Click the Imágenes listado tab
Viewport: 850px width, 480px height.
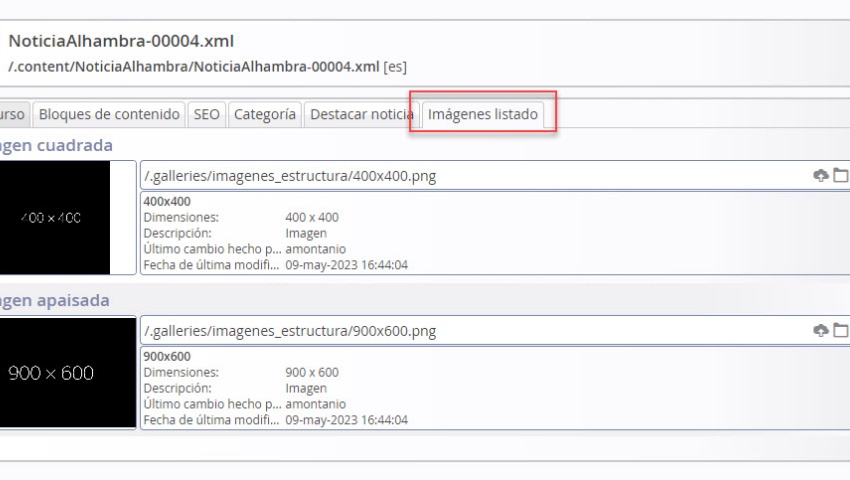pos(483,114)
